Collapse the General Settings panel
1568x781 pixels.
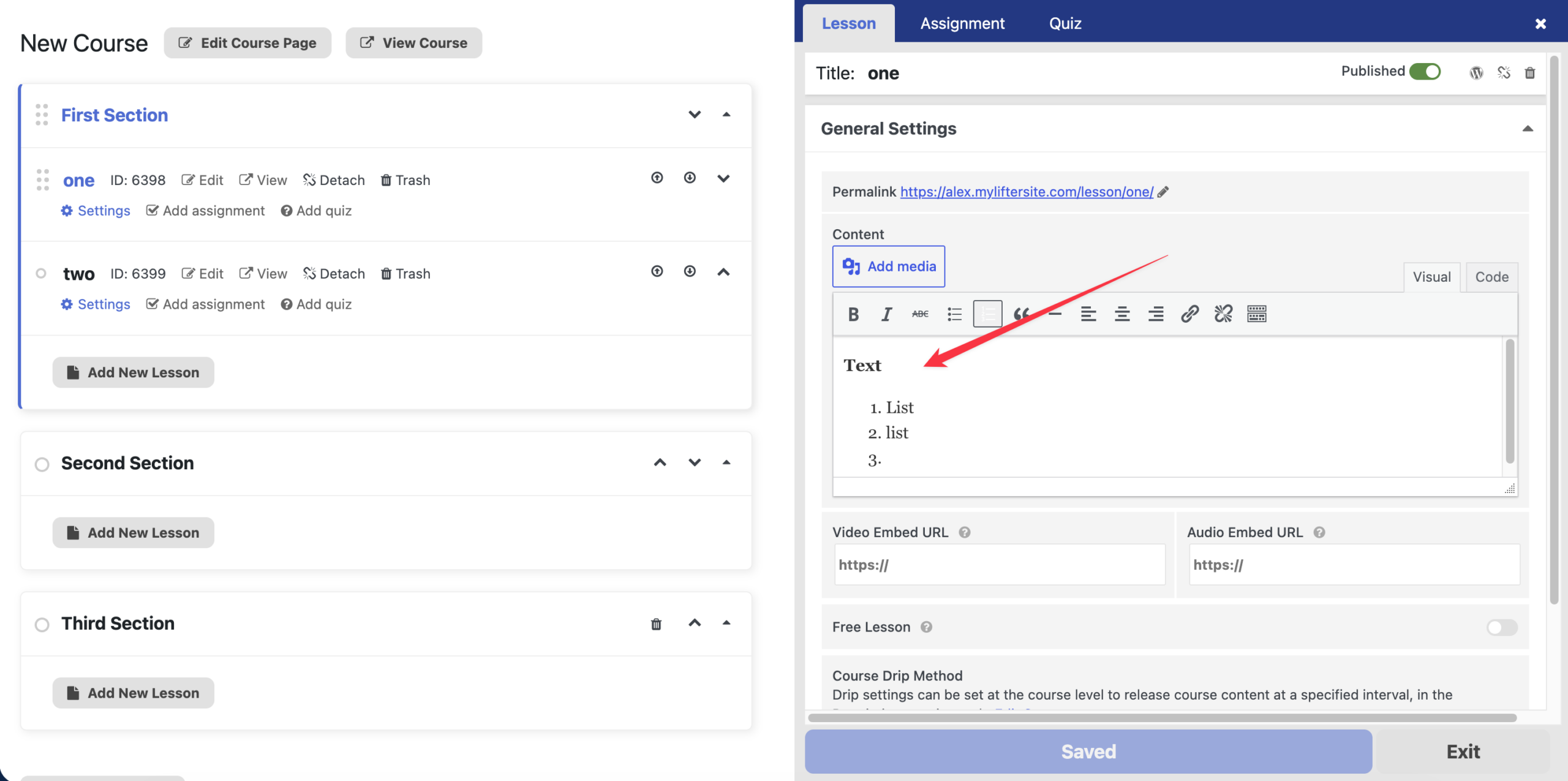coord(1528,129)
